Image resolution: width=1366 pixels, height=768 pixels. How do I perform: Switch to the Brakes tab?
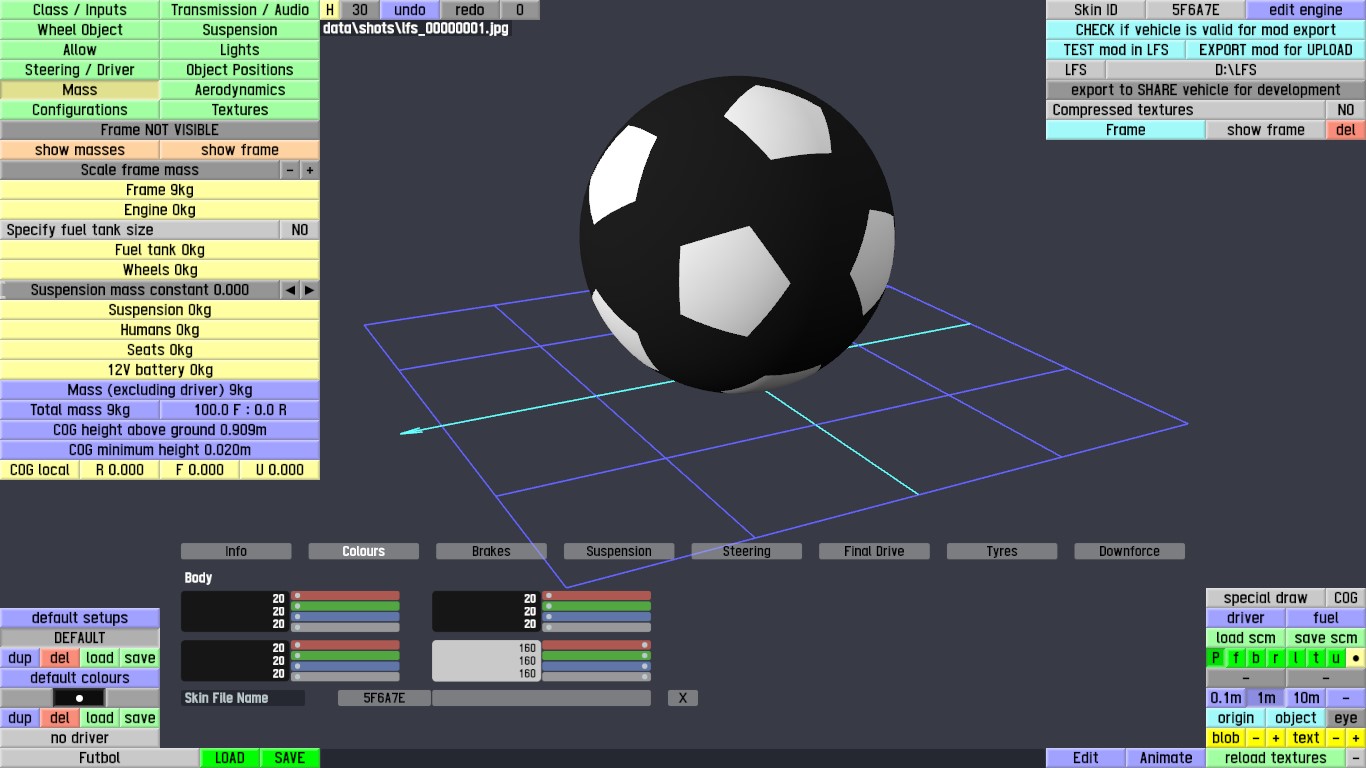tap(491, 551)
